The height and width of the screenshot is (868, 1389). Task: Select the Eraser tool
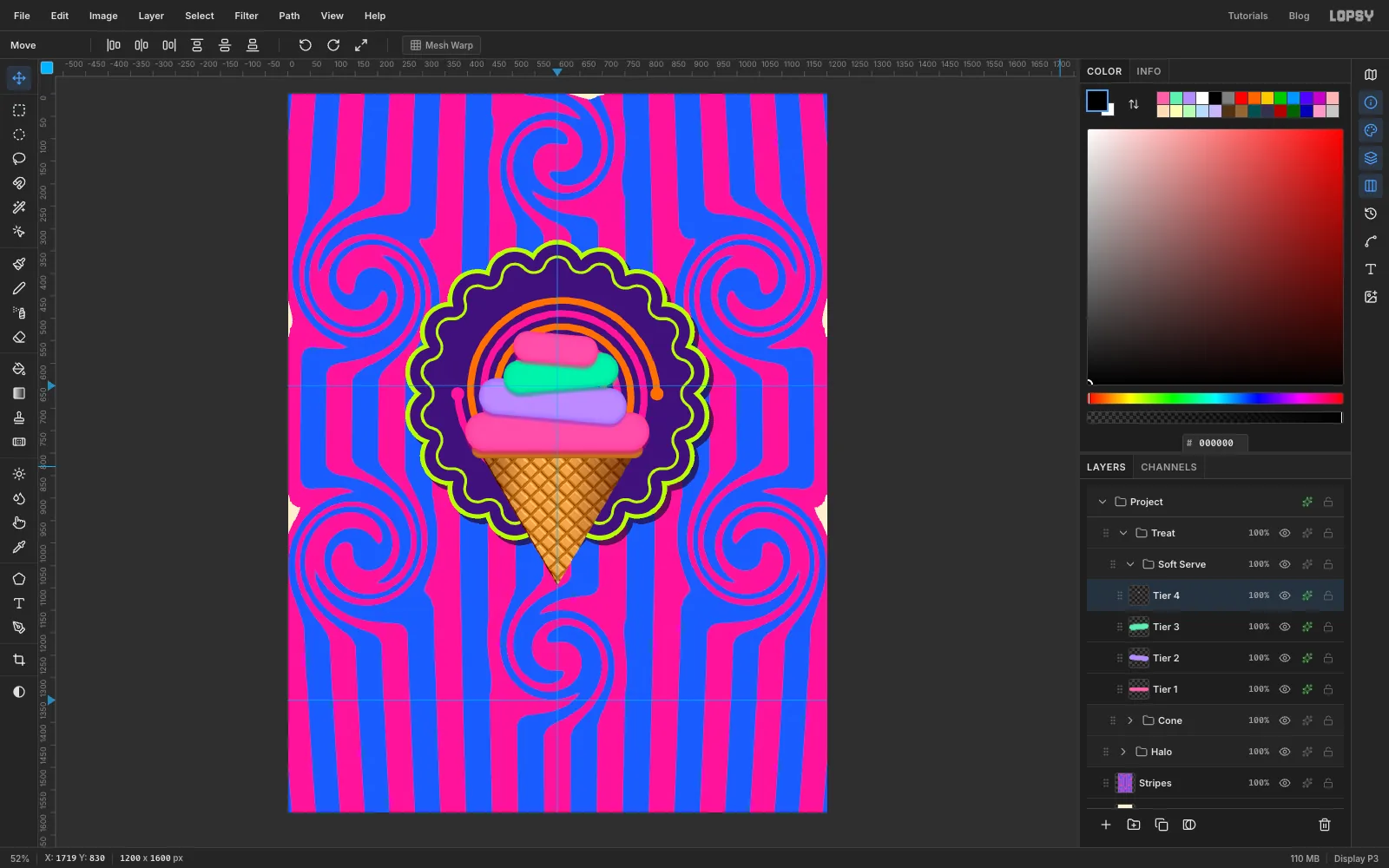tap(19, 337)
